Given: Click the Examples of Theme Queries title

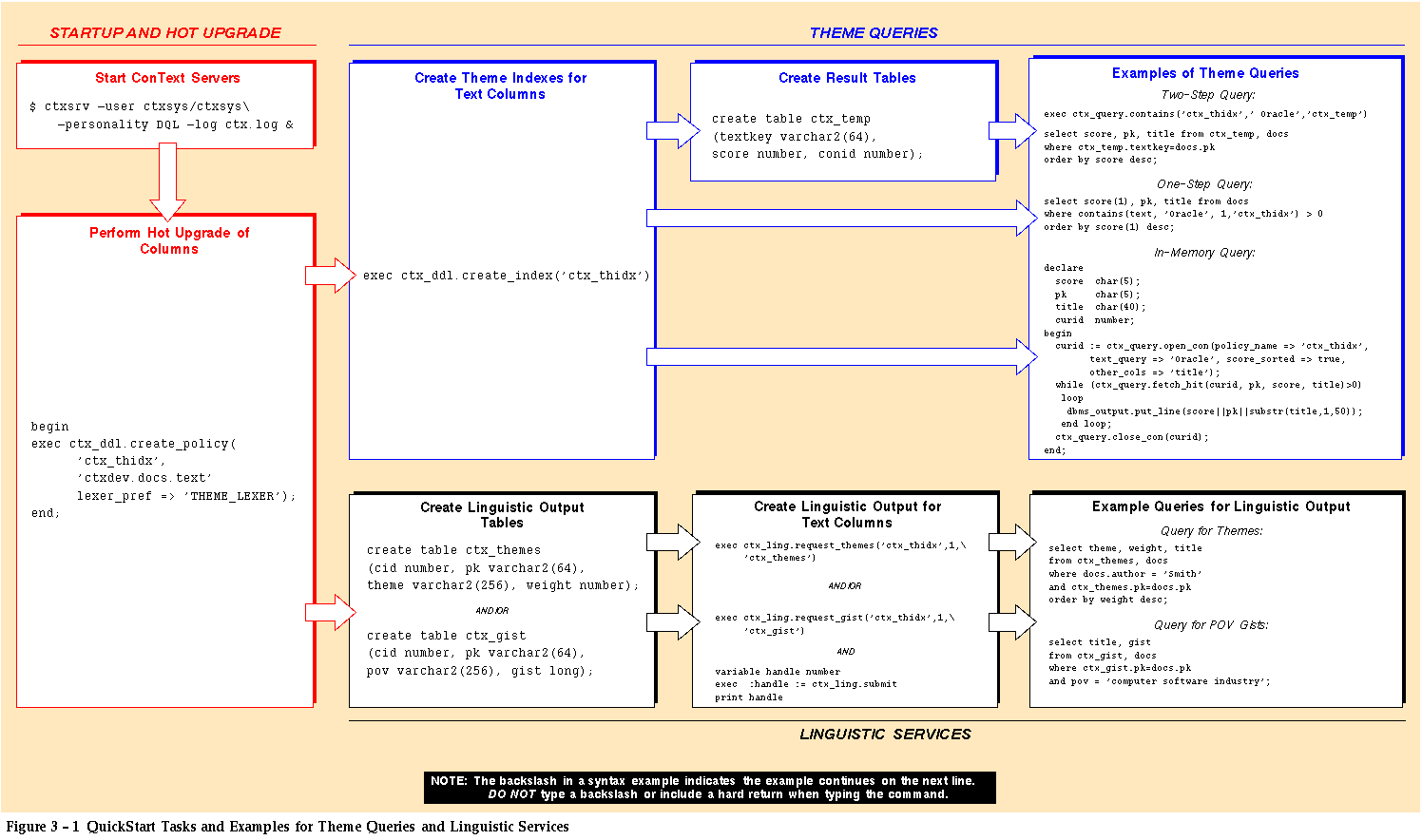Looking at the screenshot, I should click(1205, 73).
